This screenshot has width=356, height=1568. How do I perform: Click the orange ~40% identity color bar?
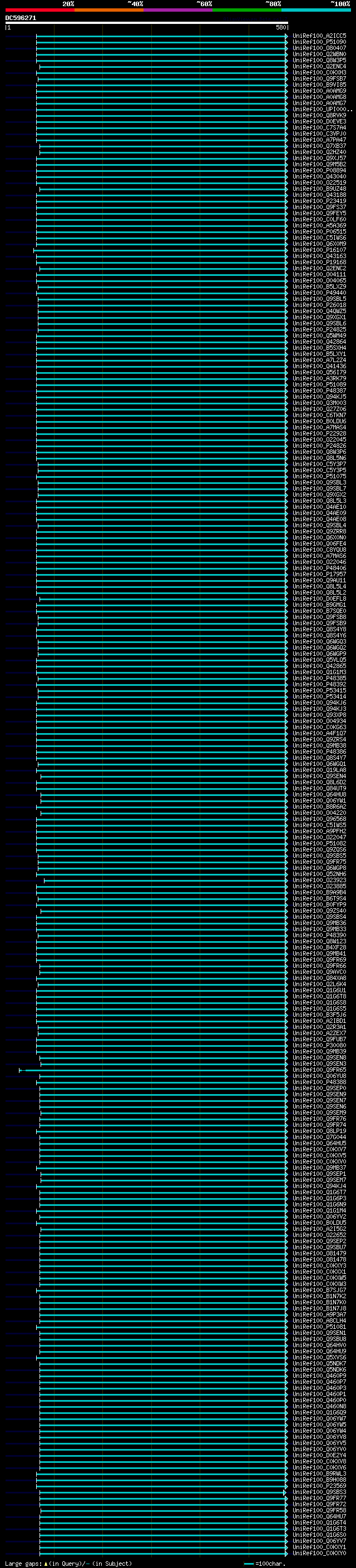point(109,11)
